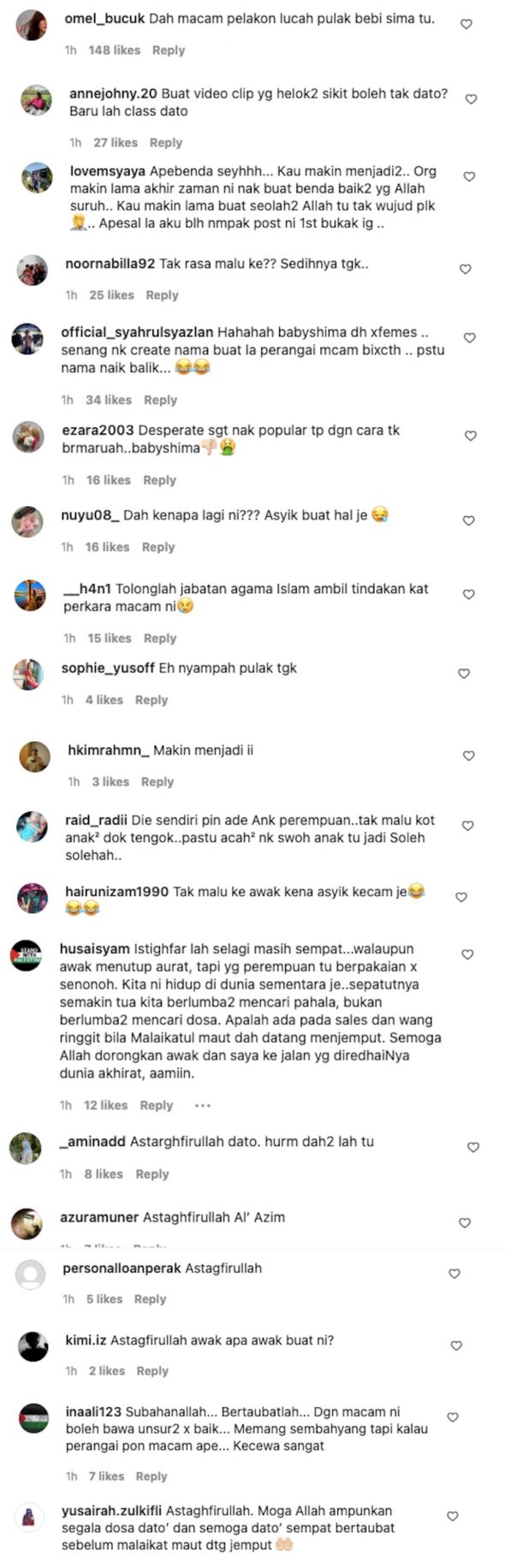Reply to __h4n1's comment
The image size is (505, 1568).
160,638
